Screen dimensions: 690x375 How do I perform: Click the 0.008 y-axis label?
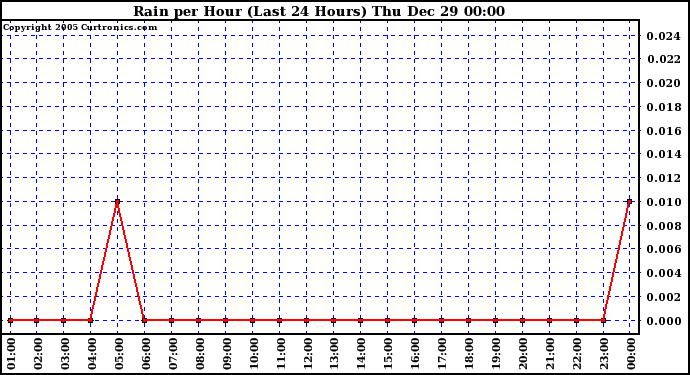[x=663, y=226]
